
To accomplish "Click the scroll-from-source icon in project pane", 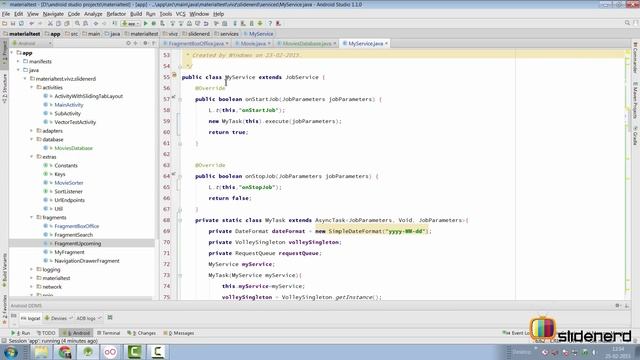I will click(x=128, y=43).
